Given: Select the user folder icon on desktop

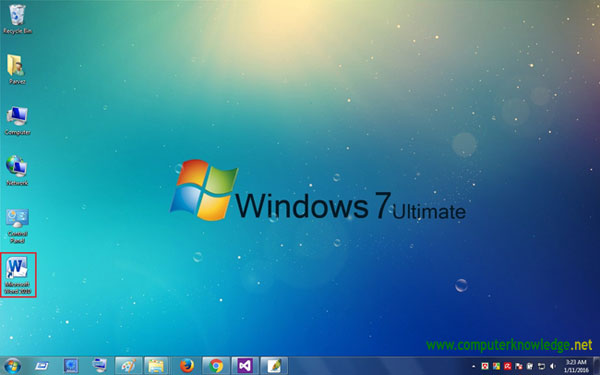Looking at the screenshot, I should click(x=16, y=69).
